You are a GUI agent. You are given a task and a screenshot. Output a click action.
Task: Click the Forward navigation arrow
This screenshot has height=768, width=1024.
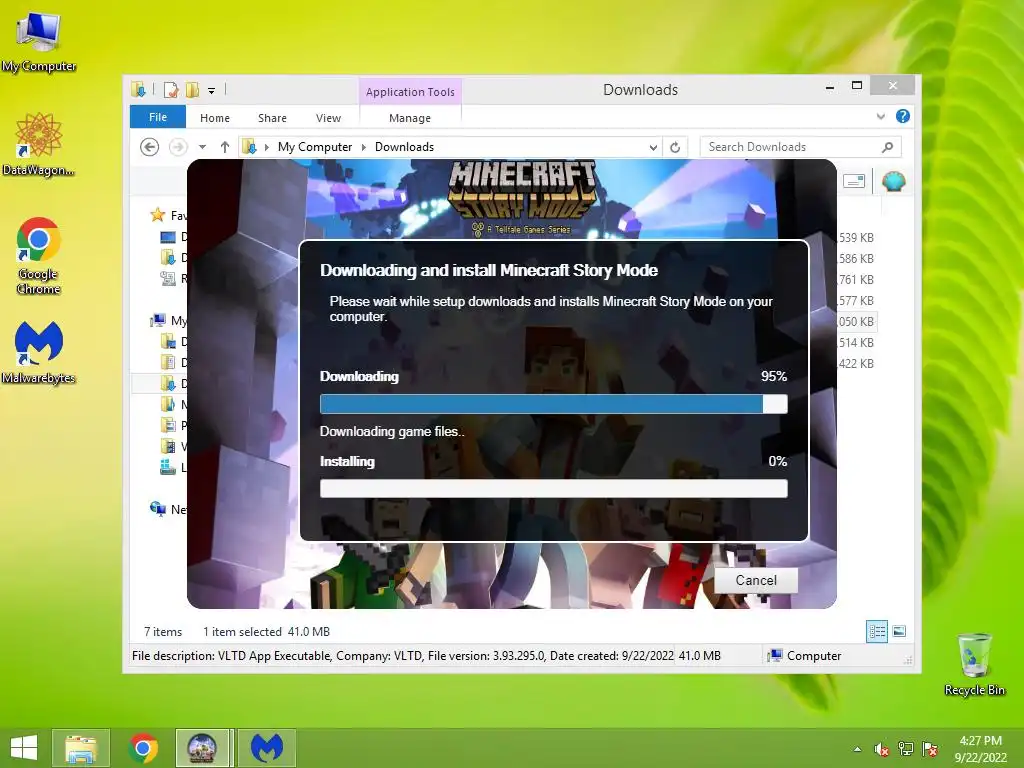click(x=178, y=147)
